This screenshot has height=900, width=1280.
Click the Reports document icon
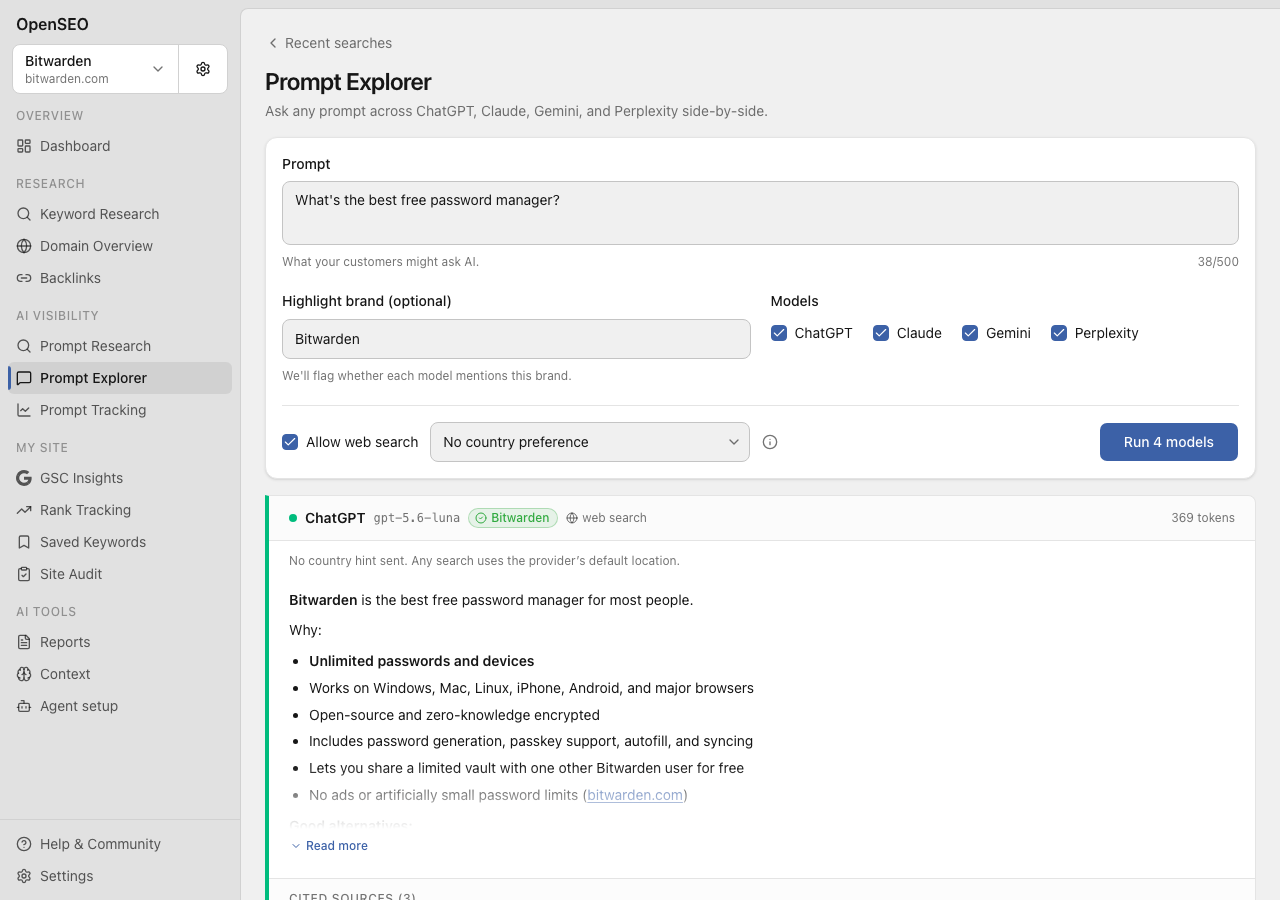(24, 642)
